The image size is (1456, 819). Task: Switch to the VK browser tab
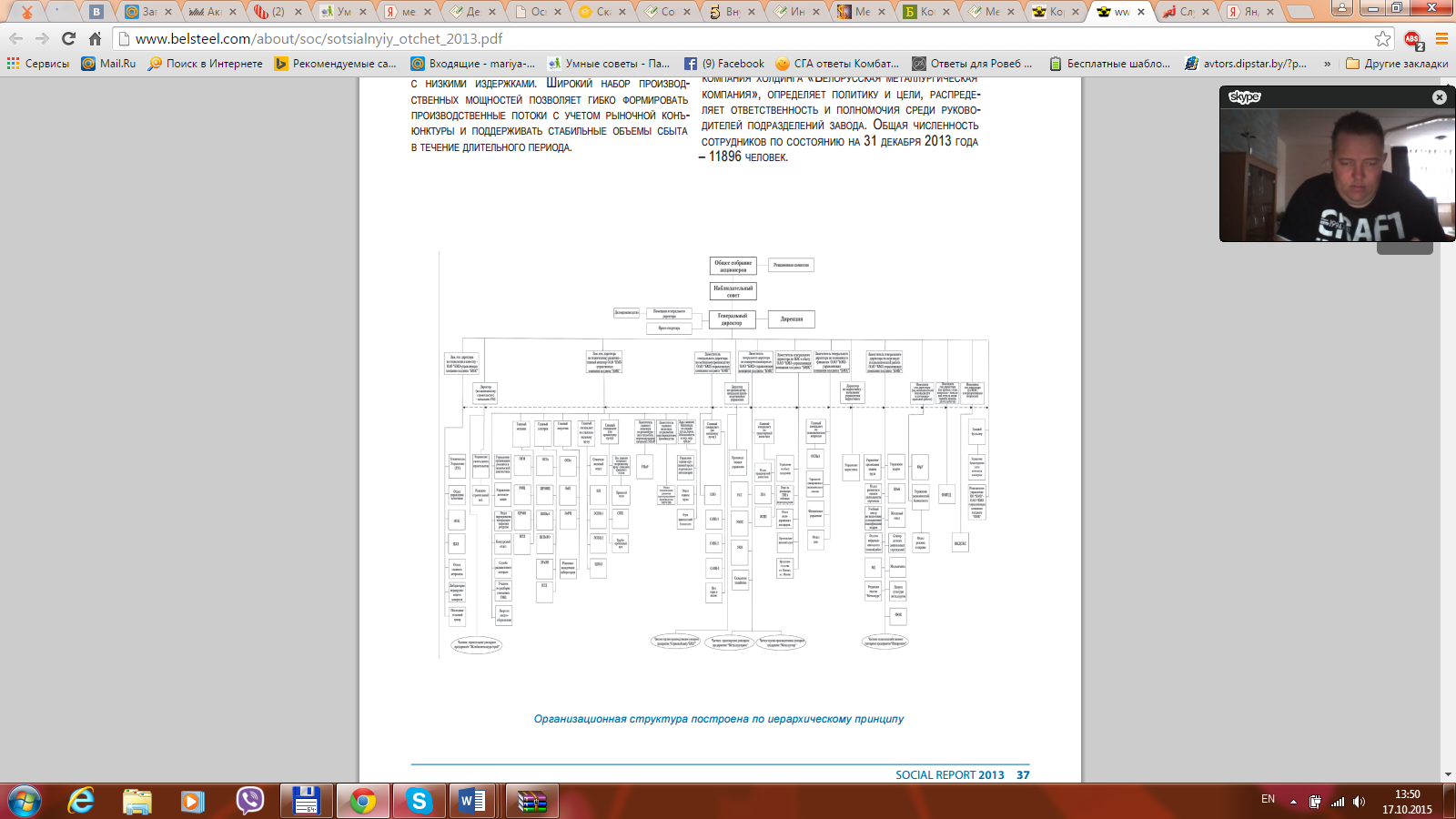coord(96,12)
